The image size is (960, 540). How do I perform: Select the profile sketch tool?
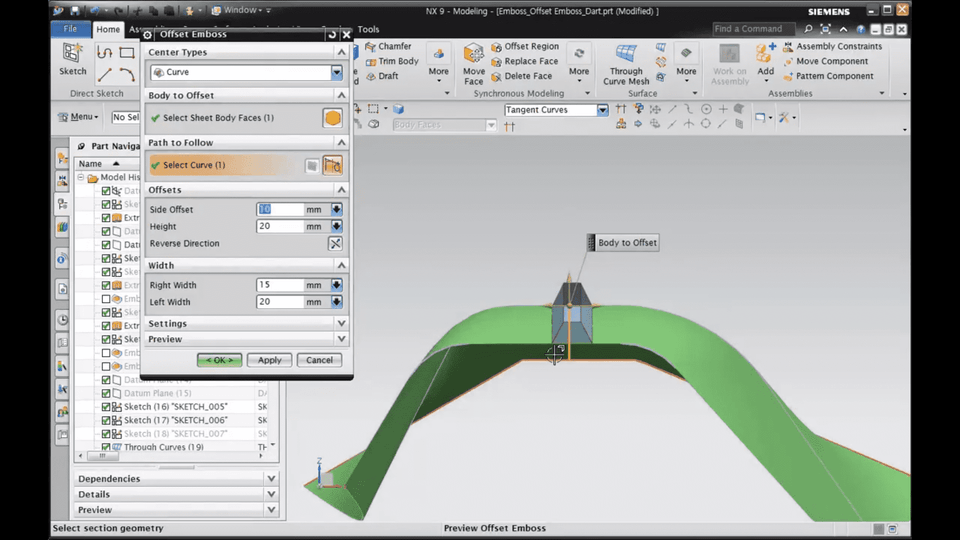[x=105, y=53]
